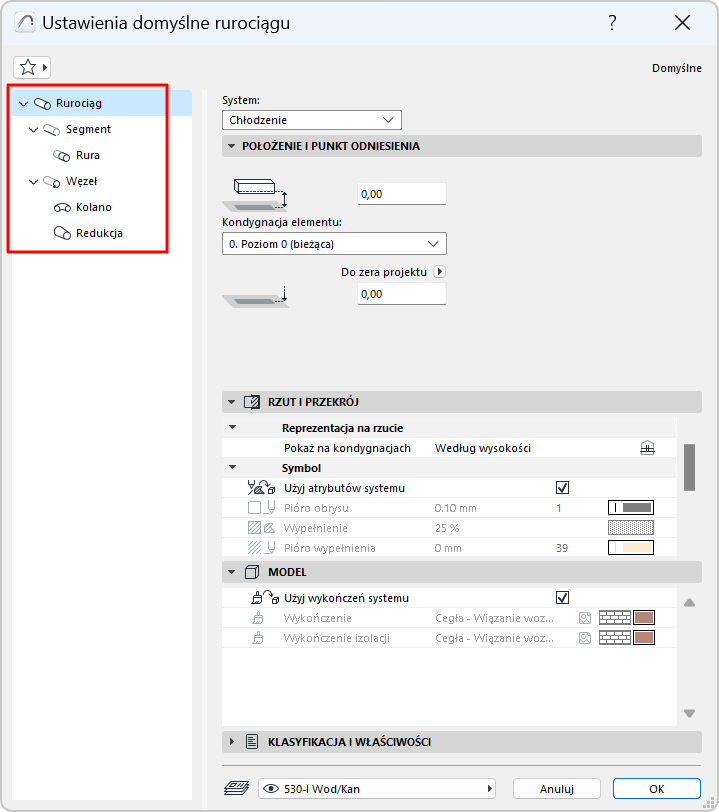Click the Do zera projektu elevation field

pos(401,294)
